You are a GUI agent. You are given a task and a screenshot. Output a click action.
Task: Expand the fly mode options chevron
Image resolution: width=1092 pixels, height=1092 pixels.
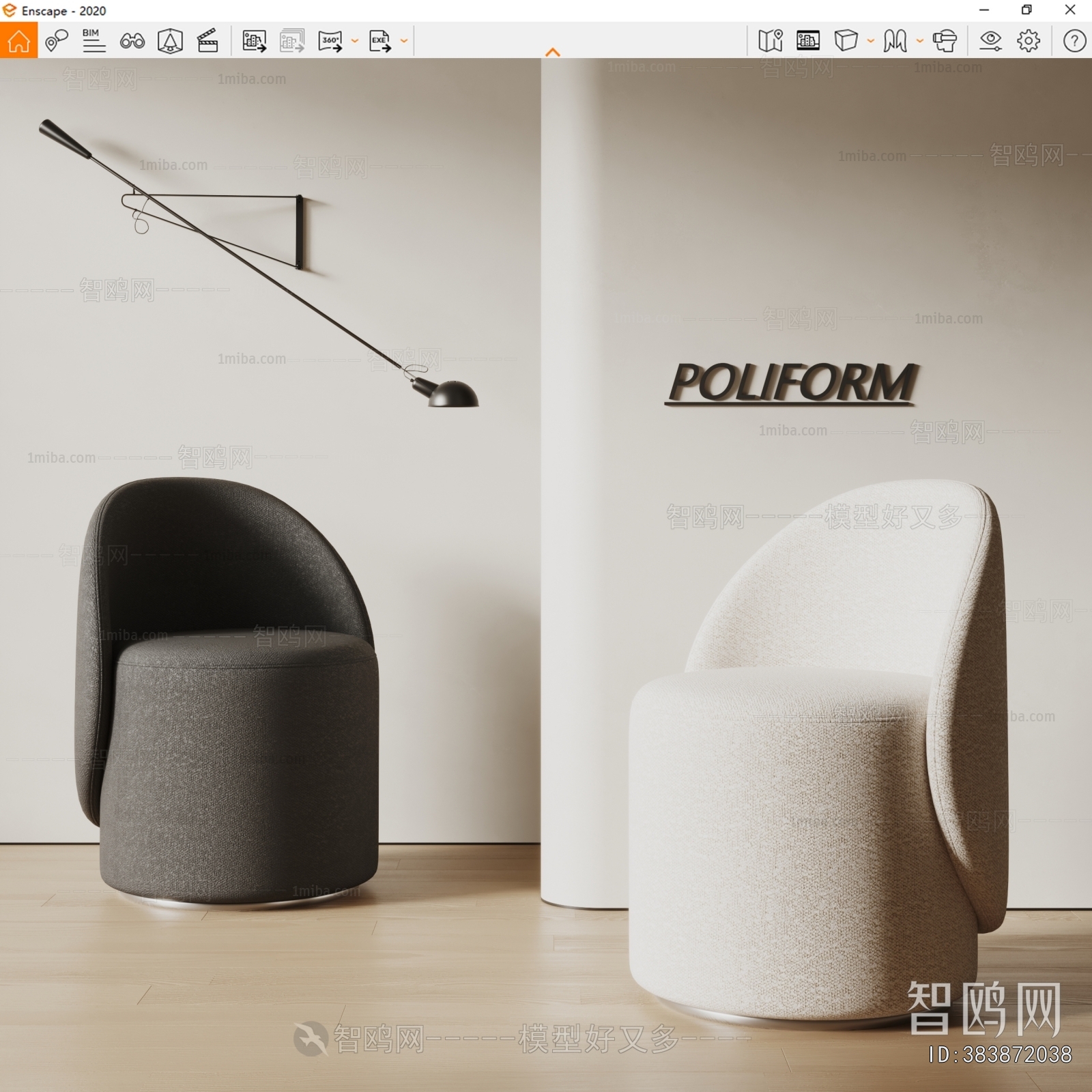coord(920,42)
